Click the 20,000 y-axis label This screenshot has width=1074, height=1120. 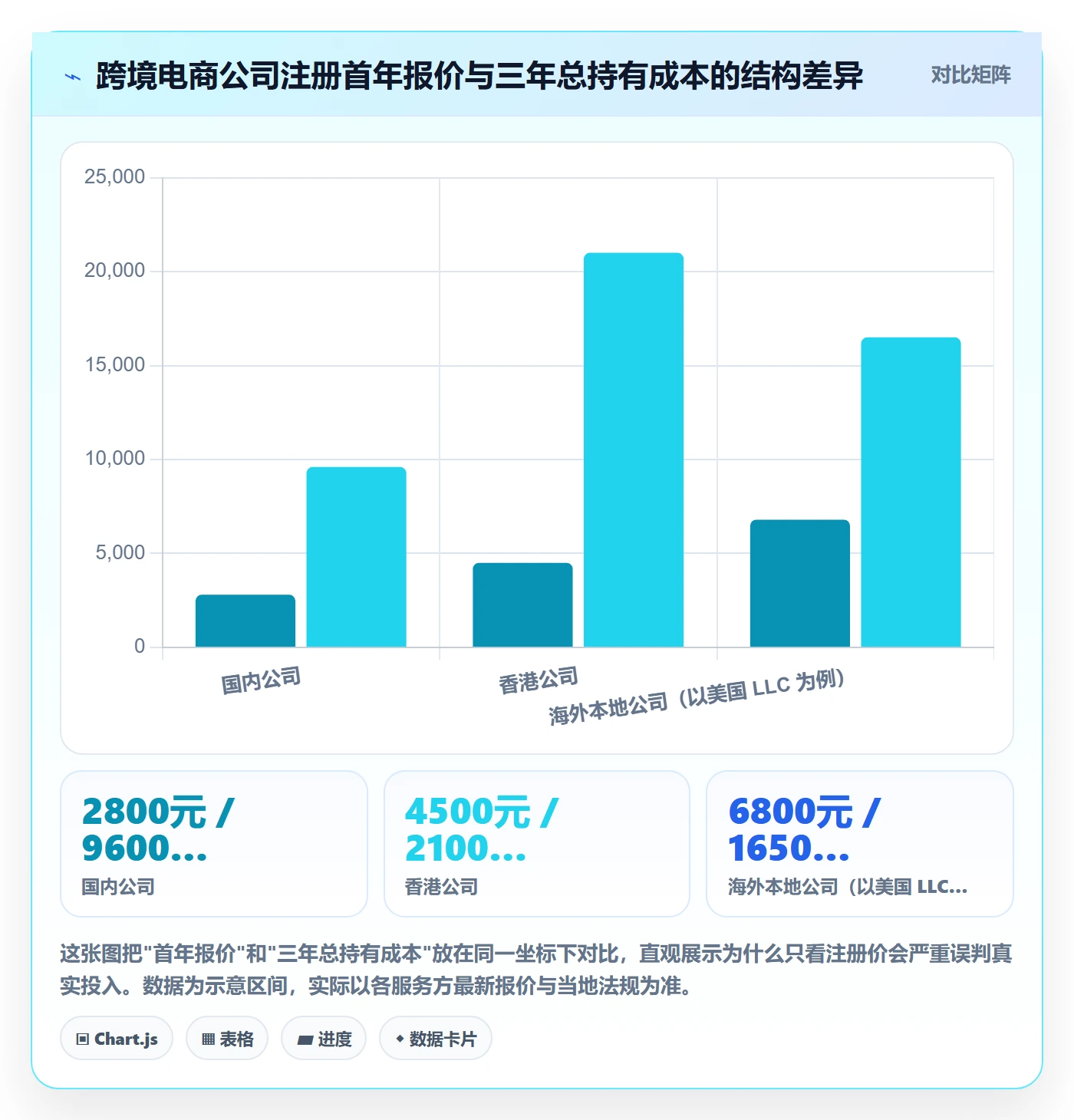click(x=114, y=271)
